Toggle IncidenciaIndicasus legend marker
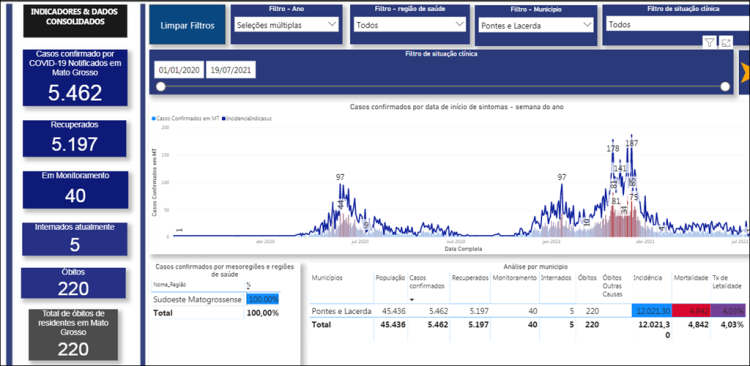The image size is (750, 366). [x=223, y=118]
